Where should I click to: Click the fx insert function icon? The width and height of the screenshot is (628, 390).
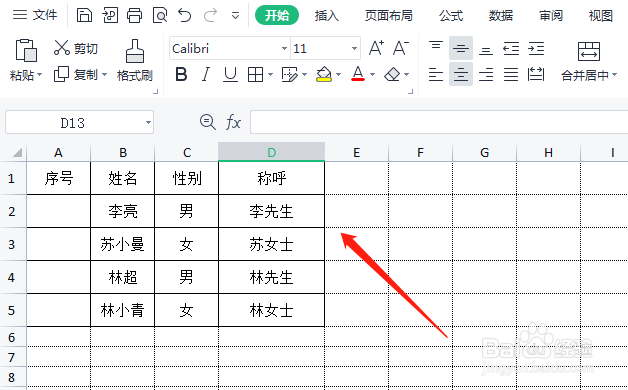pyautogui.click(x=233, y=122)
